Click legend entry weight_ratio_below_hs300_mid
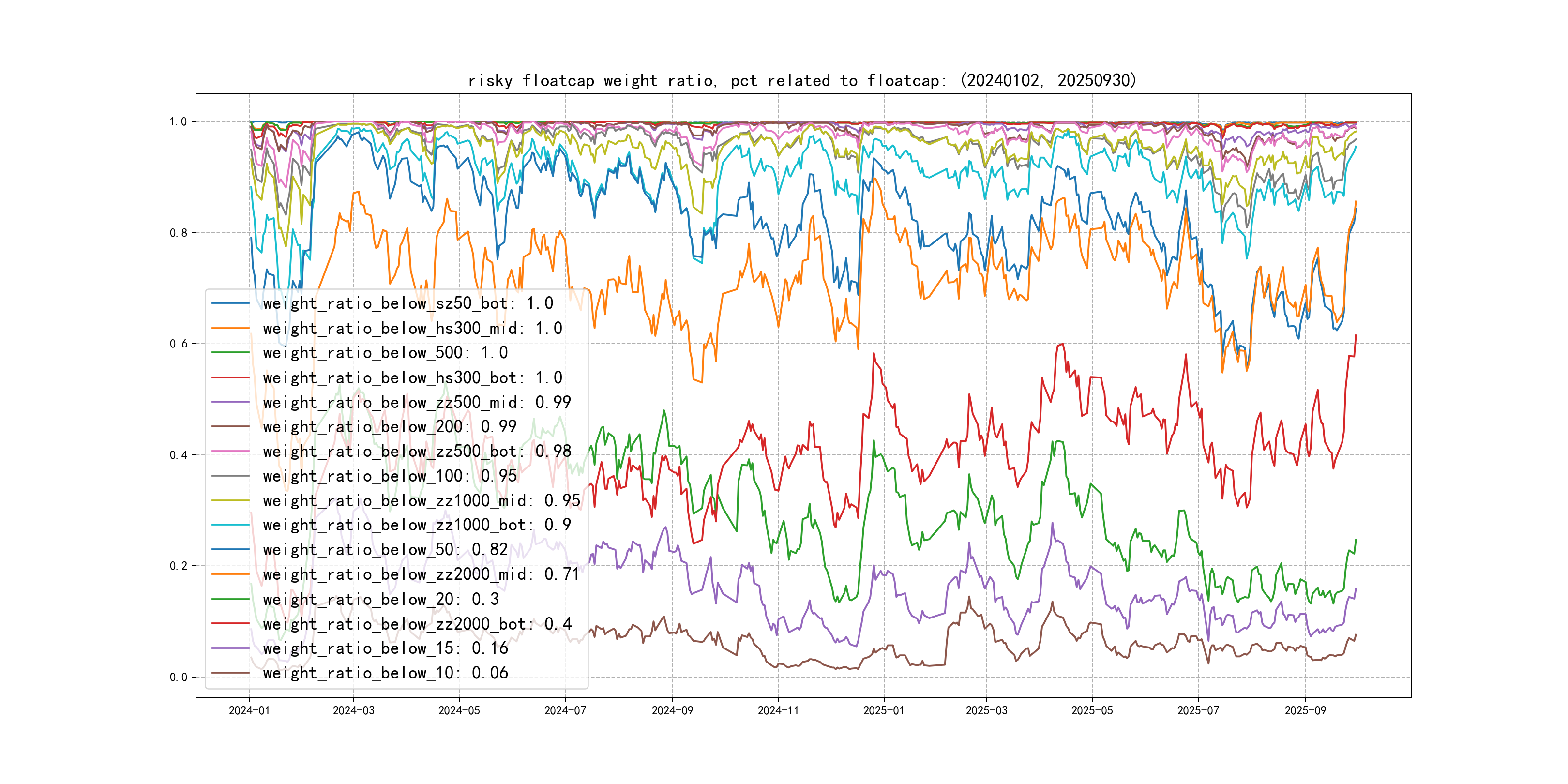The image size is (1568, 784). 412,328
